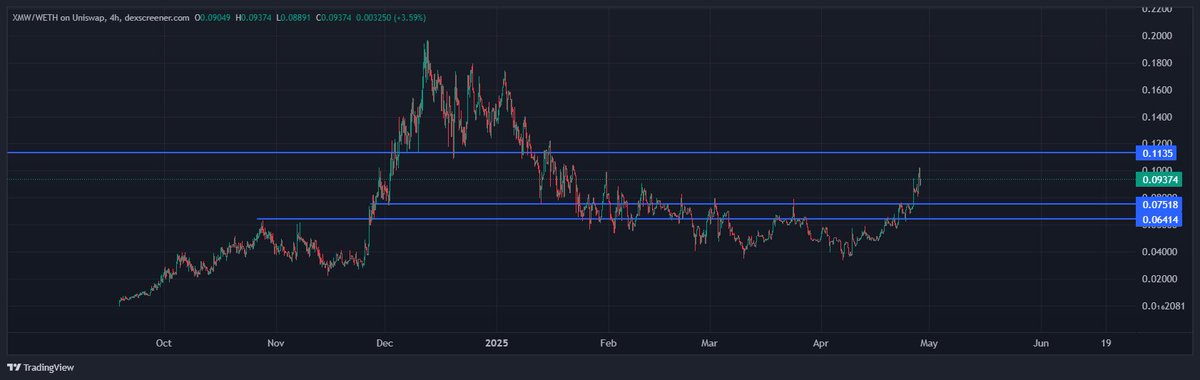This screenshot has height=380, width=1200.
Task: Click the latest candle near May
Action: [919, 176]
